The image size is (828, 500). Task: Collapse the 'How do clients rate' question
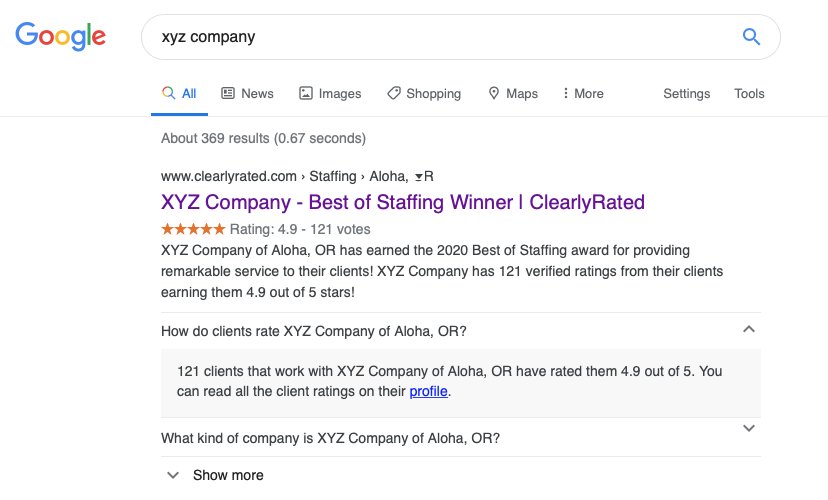tap(749, 329)
